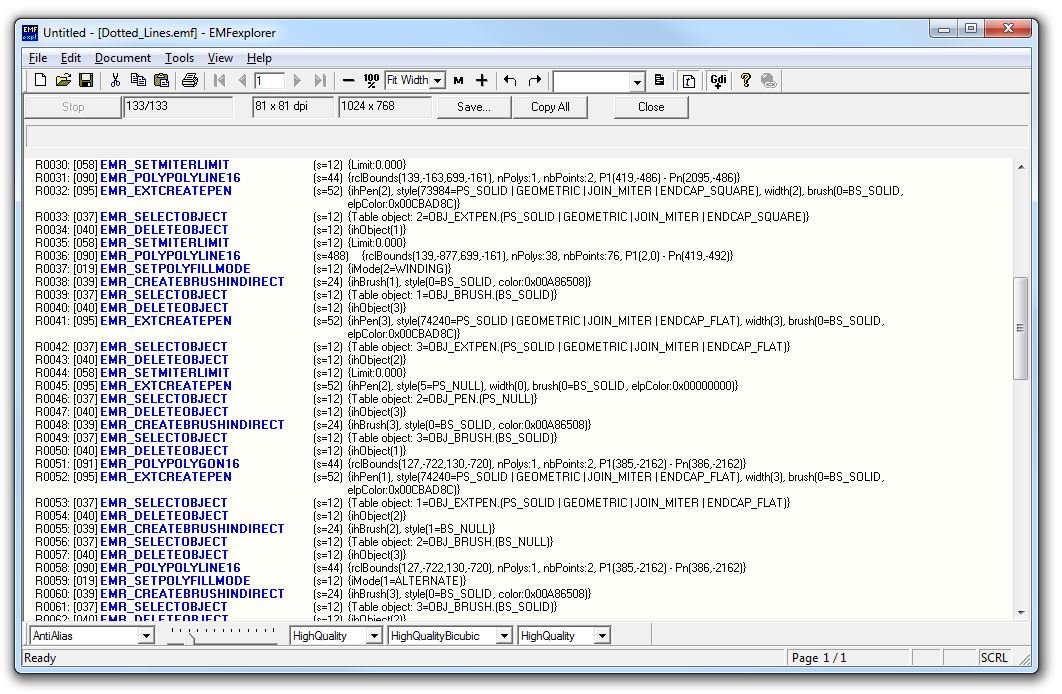Click the Save... button

pos(473,107)
